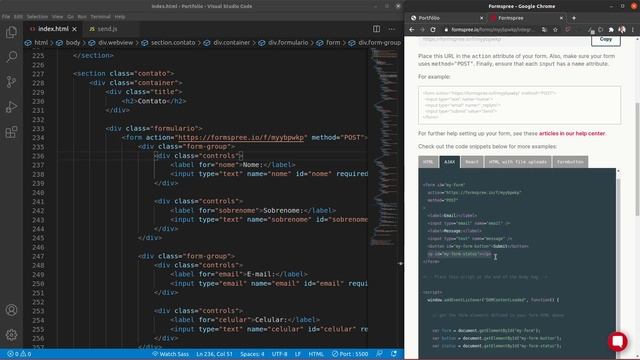The image size is (640, 360).
Task: Click the div.formulario breadcrumb
Action: pyautogui.click(x=283, y=42)
